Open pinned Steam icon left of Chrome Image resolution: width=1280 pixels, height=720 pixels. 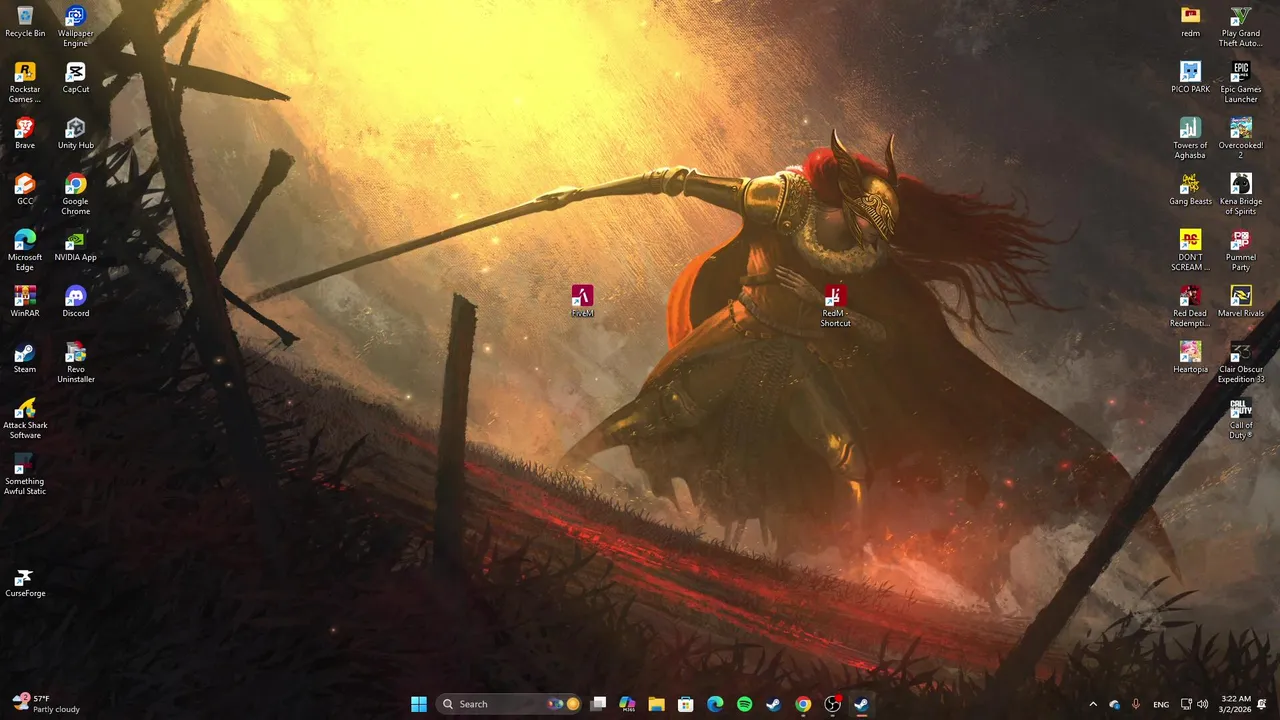click(773, 704)
